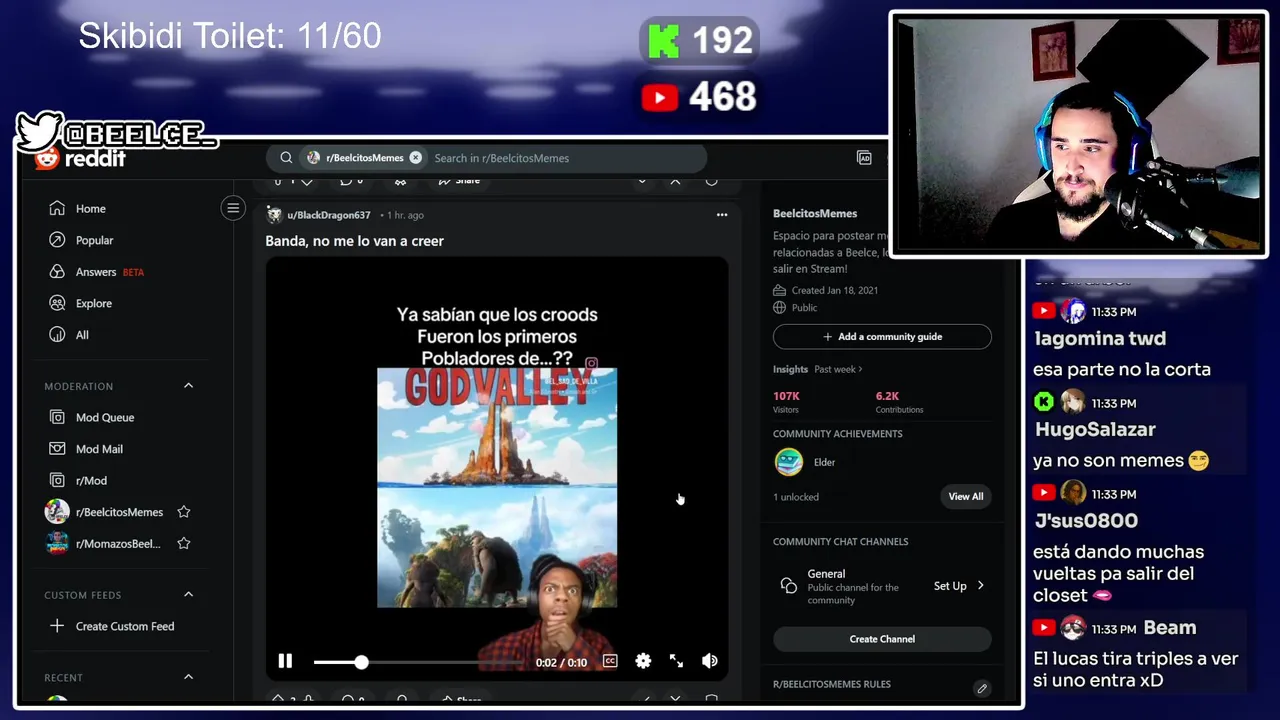This screenshot has height=720, width=1280.
Task: Open the Advertise icon in header
Action: 864,158
